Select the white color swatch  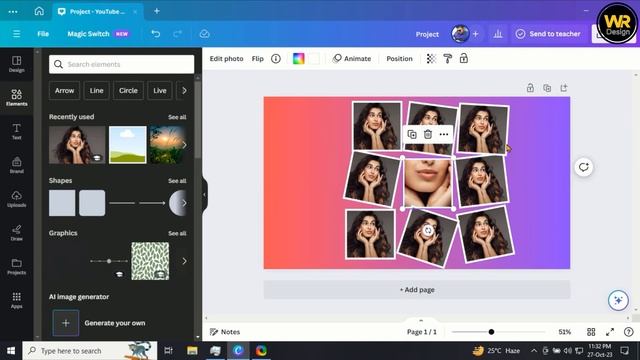pyautogui.click(x=314, y=59)
